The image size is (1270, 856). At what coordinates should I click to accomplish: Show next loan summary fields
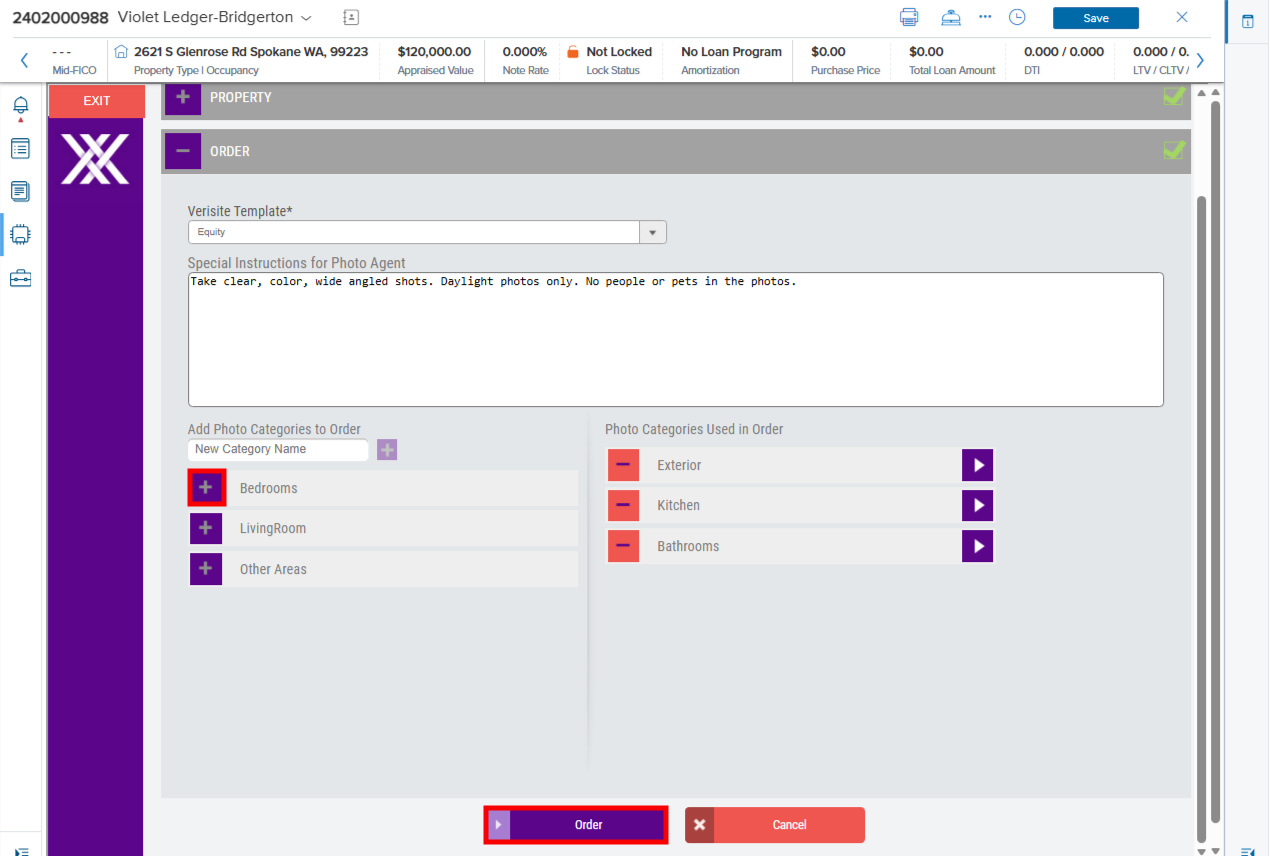coord(1200,60)
